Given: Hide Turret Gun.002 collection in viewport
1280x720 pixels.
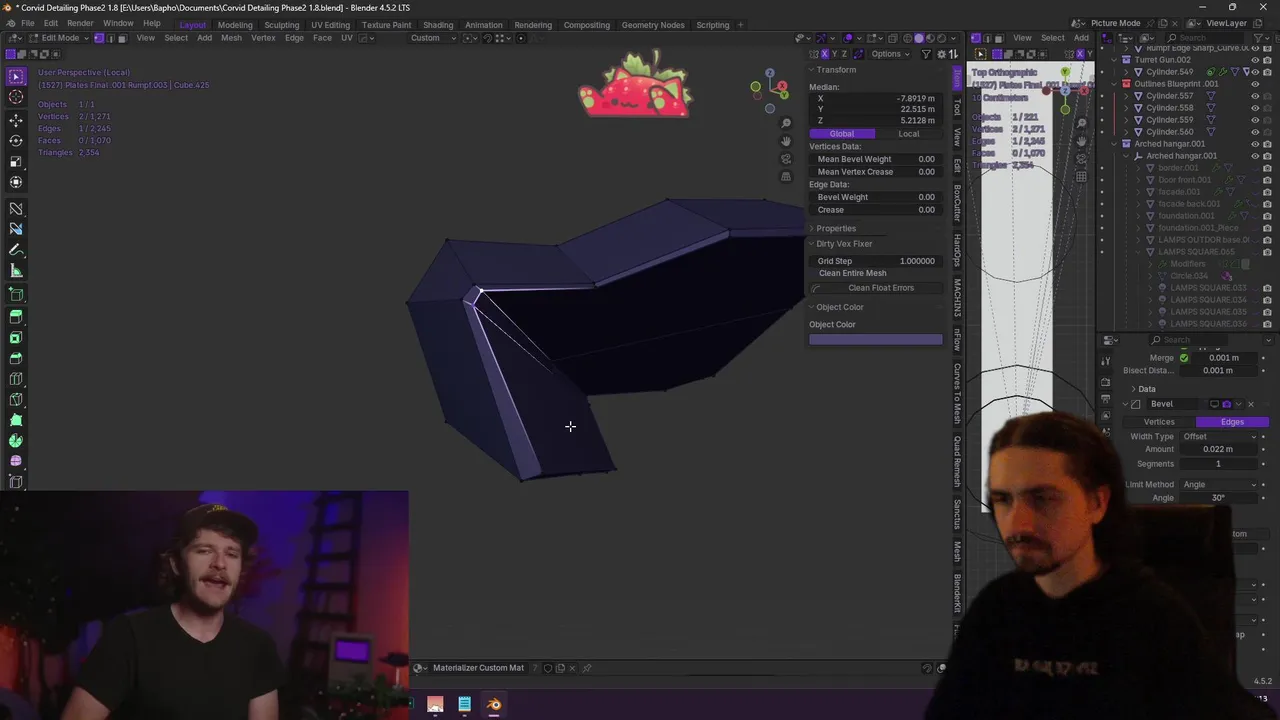Looking at the screenshot, I should tap(1255, 60).
